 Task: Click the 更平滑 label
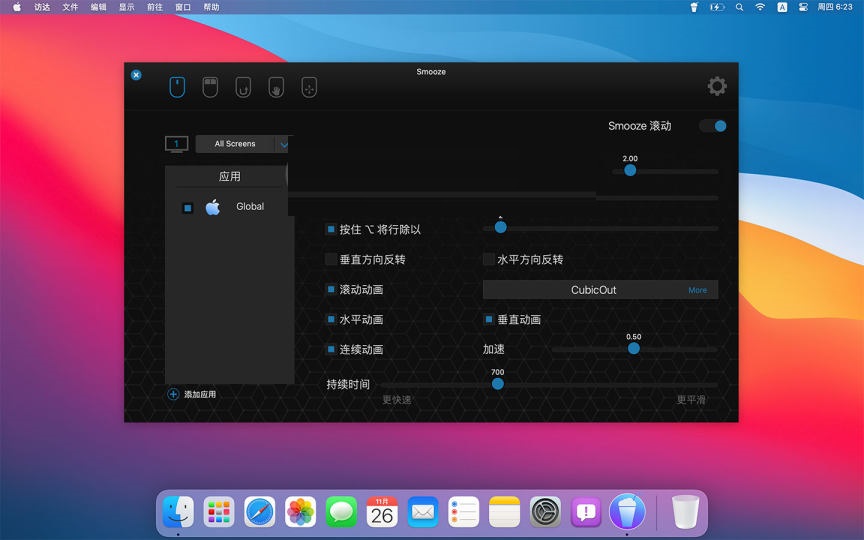pyautogui.click(x=691, y=400)
